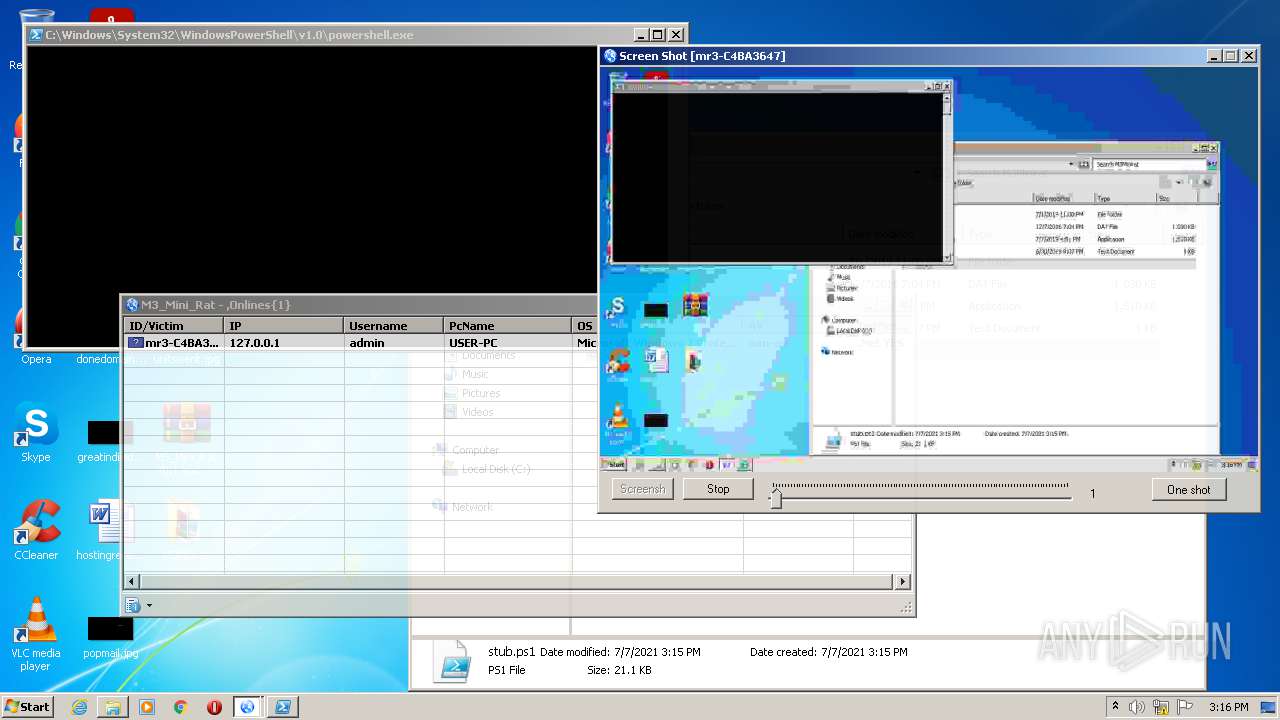This screenshot has height=720, width=1280.
Task: Click Date created 7/7/2021 3:15 PM text
Action: 829,652
